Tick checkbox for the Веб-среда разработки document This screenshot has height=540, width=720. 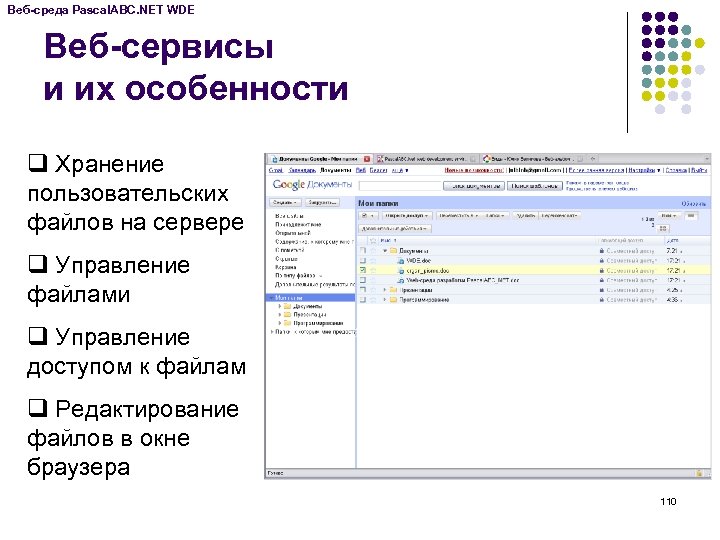coord(363,280)
